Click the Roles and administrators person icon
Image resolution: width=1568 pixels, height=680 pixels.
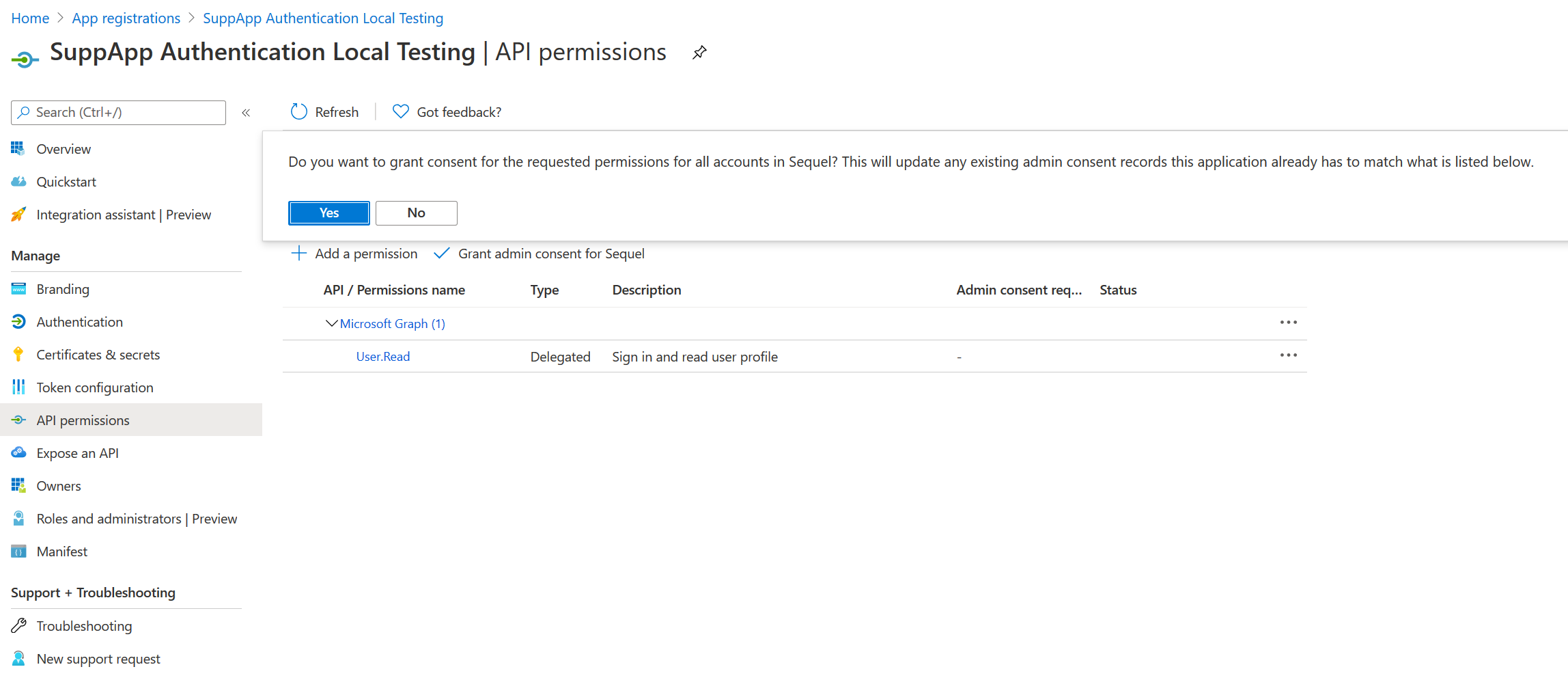18,518
